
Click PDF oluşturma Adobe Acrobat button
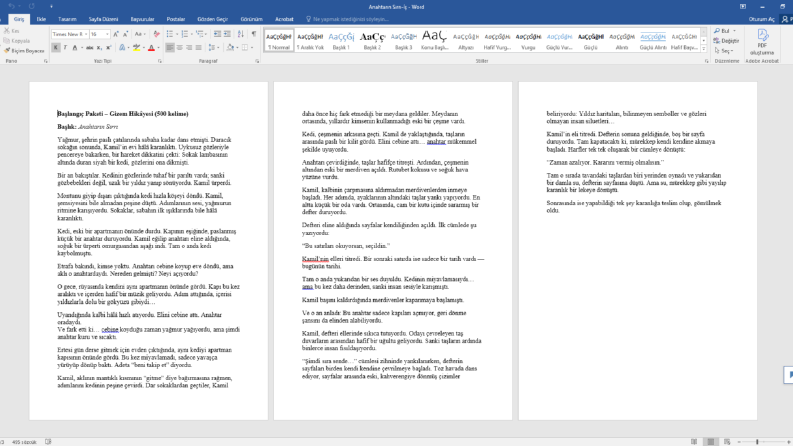tap(762, 42)
